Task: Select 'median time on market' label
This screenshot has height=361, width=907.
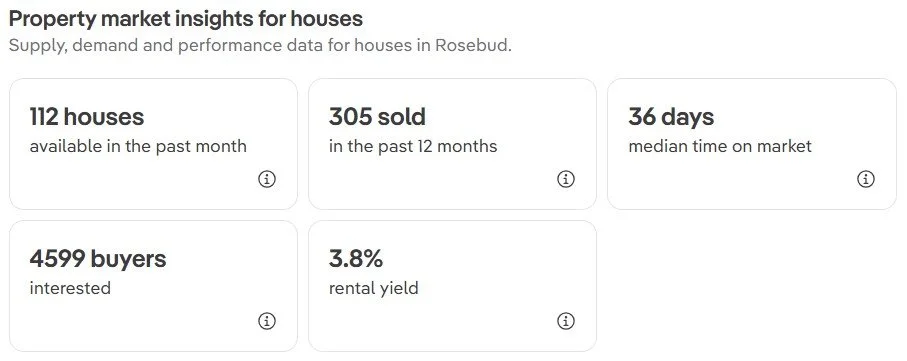Action: tap(720, 146)
